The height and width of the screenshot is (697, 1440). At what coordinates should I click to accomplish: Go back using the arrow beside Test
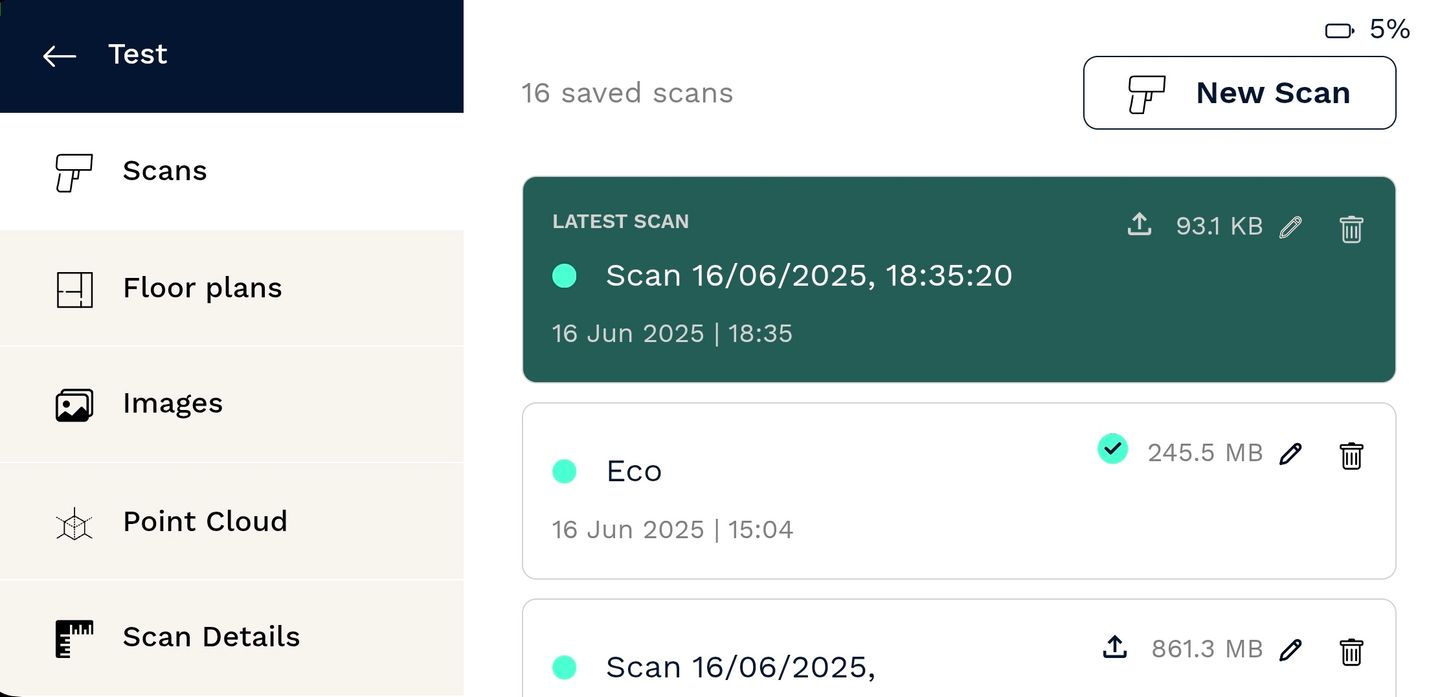coord(59,56)
